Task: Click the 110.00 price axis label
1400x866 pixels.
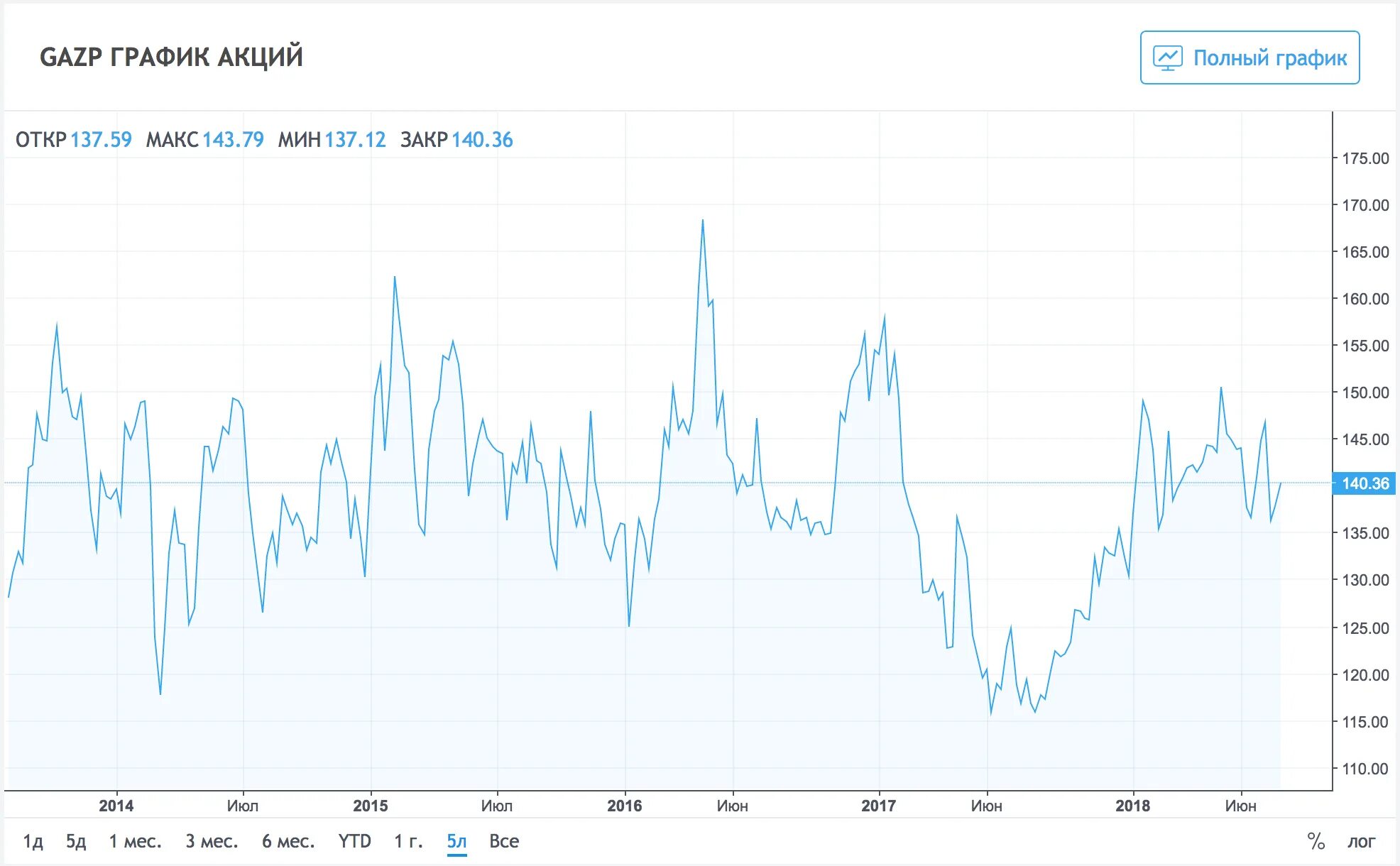Action: (x=1365, y=769)
